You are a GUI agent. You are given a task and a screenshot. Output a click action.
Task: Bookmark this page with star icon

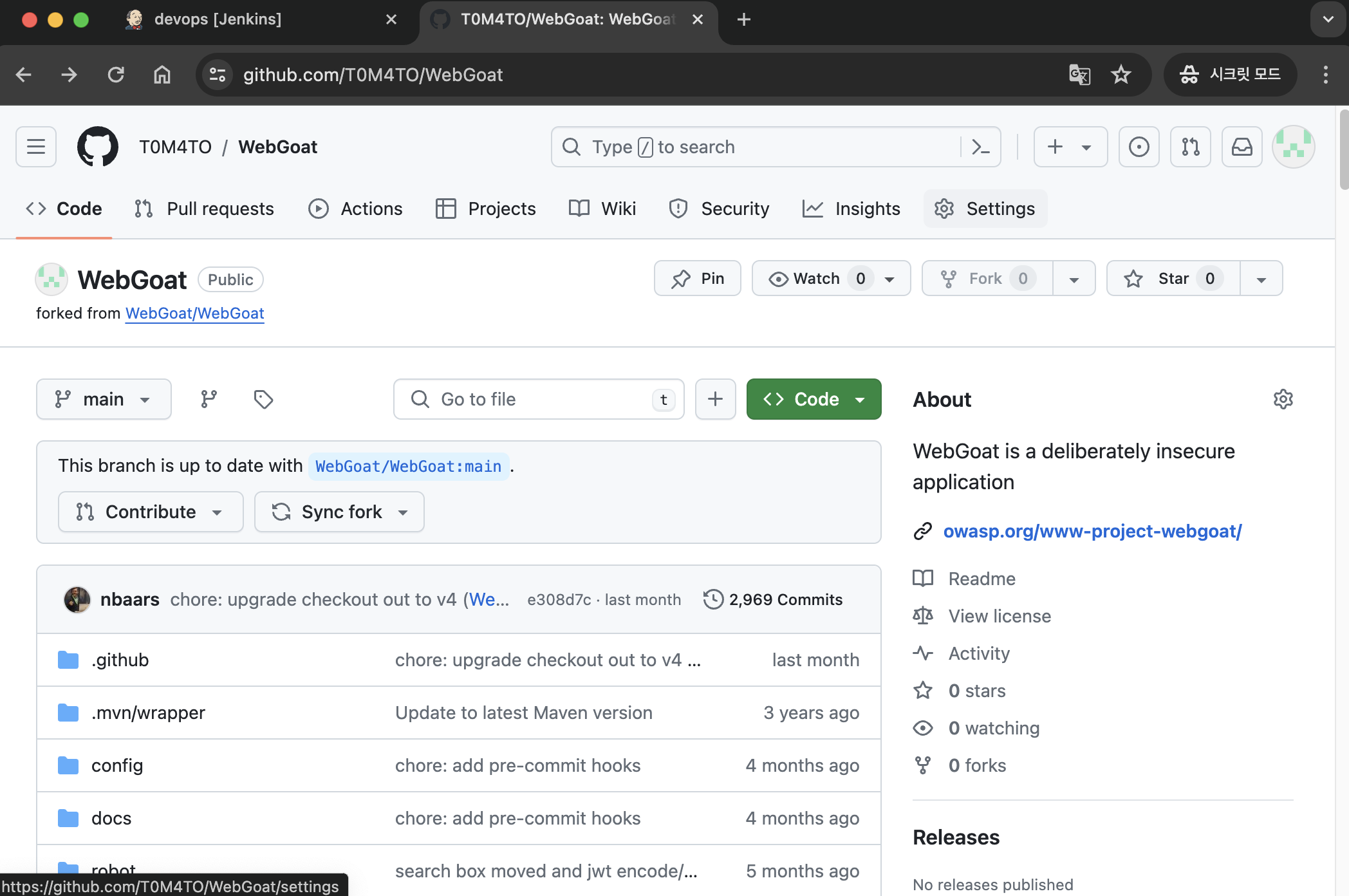tap(1121, 75)
